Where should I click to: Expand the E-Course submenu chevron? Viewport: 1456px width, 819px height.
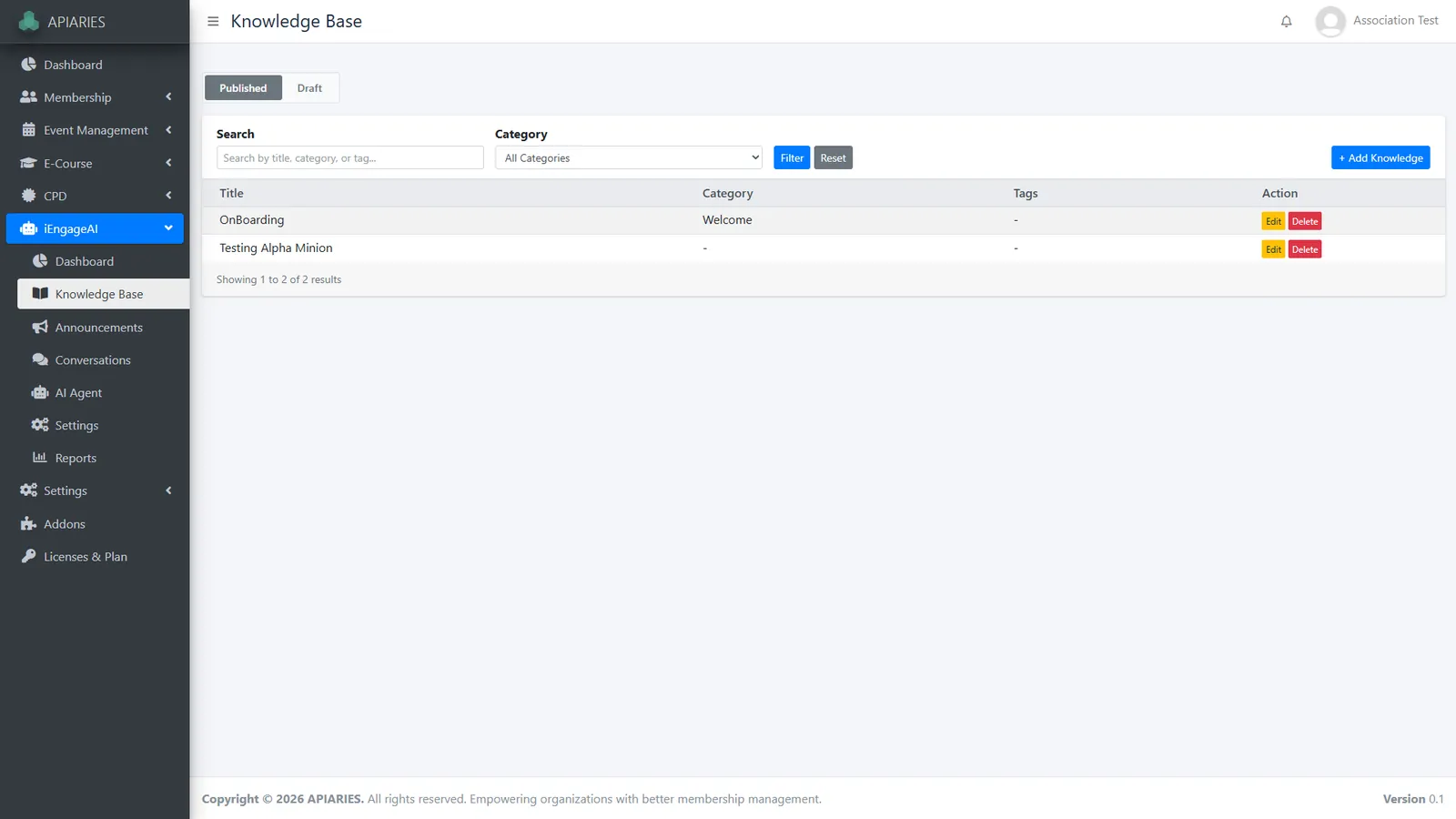(x=168, y=163)
